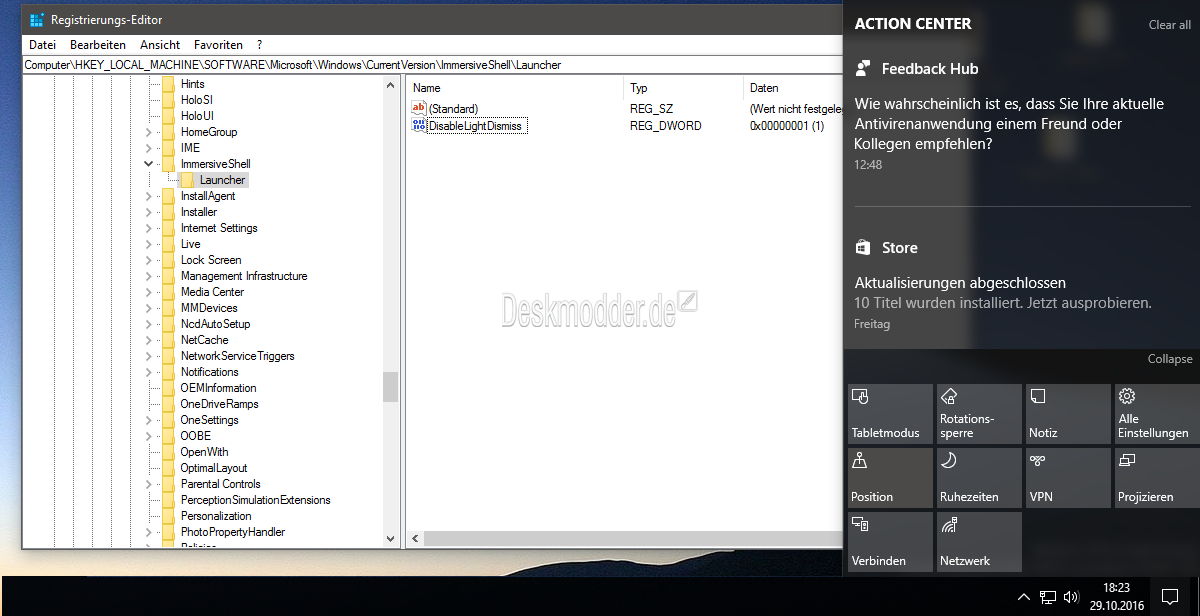The width and height of the screenshot is (1200, 616).
Task: Click the registry path address bar
Action: (x=433, y=65)
